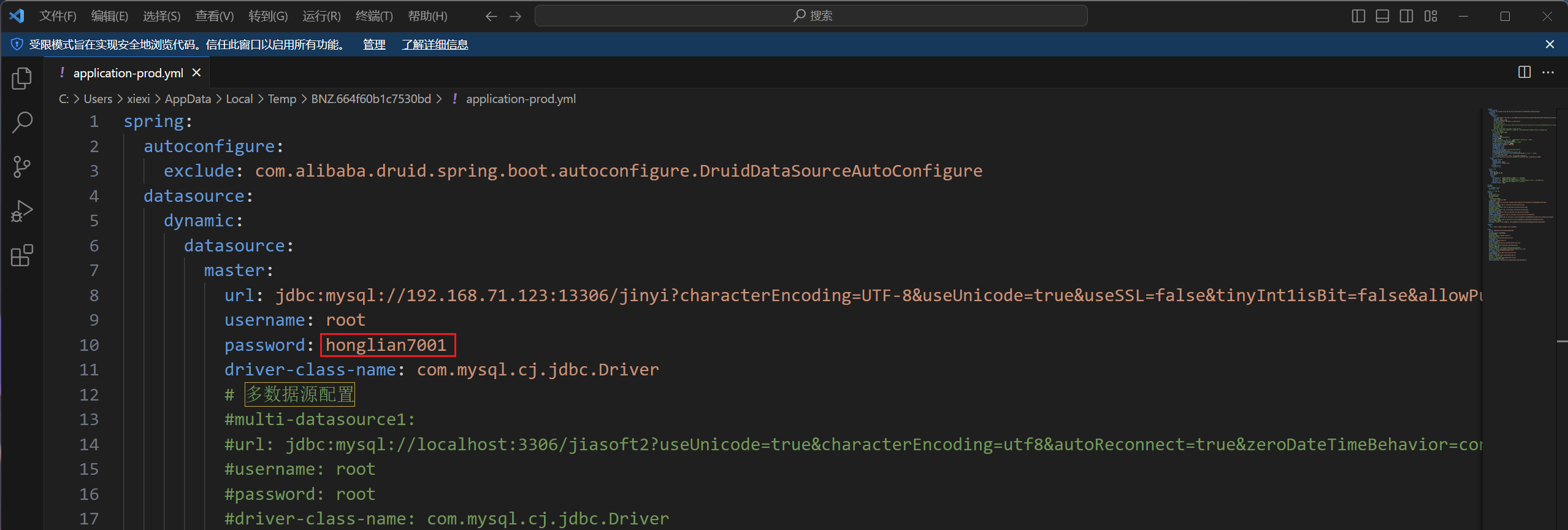1568x530 pixels.
Task: Click the Temp breadcrumb segment
Action: [282, 99]
